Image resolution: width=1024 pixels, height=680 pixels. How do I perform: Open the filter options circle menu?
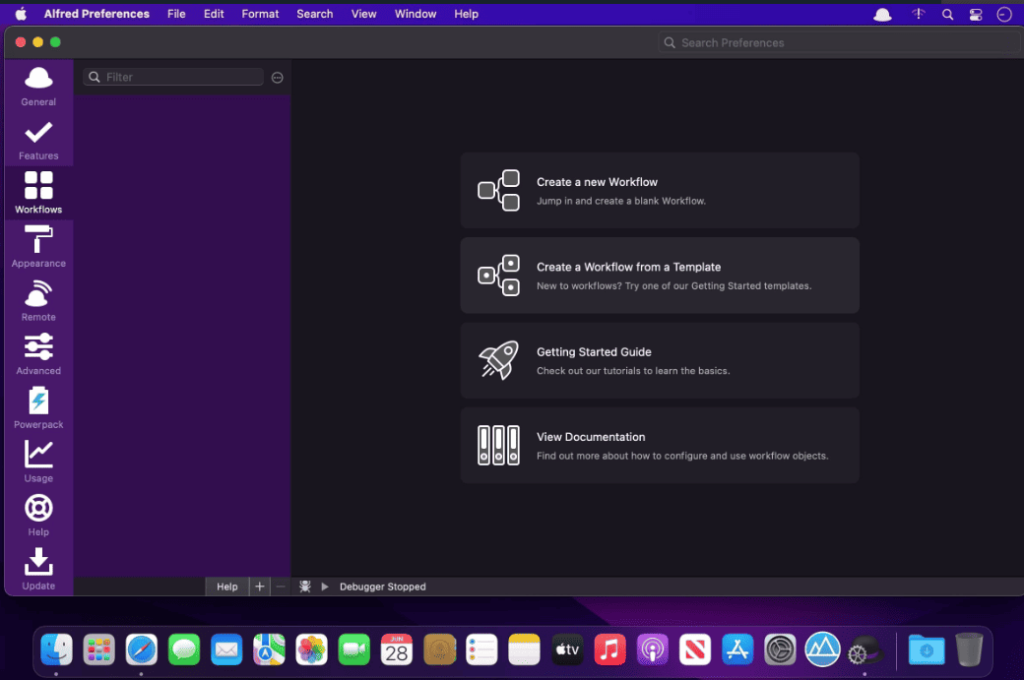(277, 78)
